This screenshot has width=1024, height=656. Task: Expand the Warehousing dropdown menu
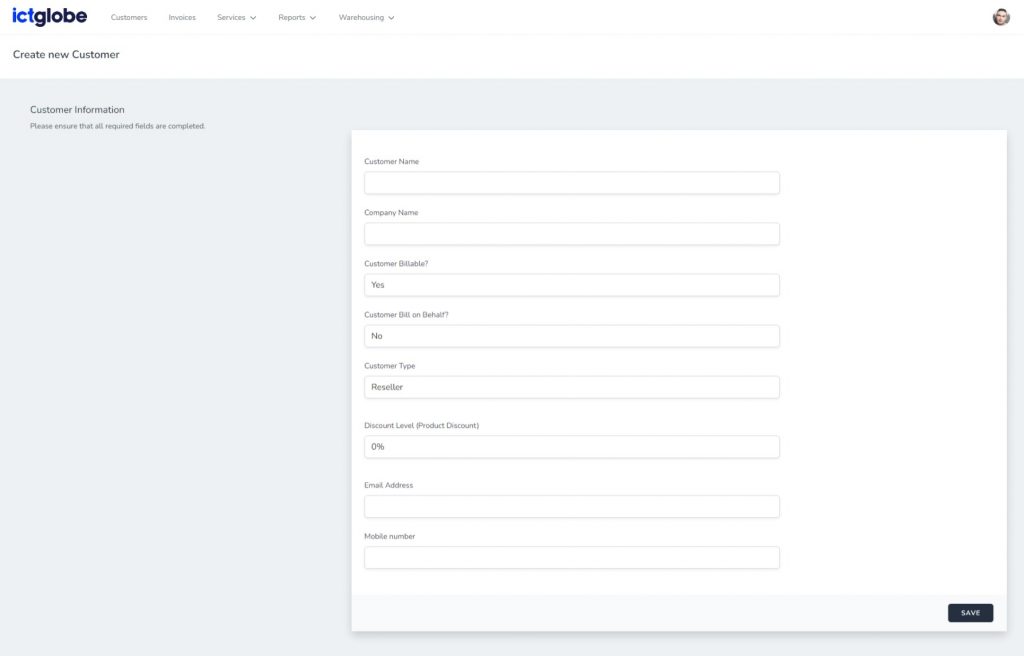click(366, 18)
